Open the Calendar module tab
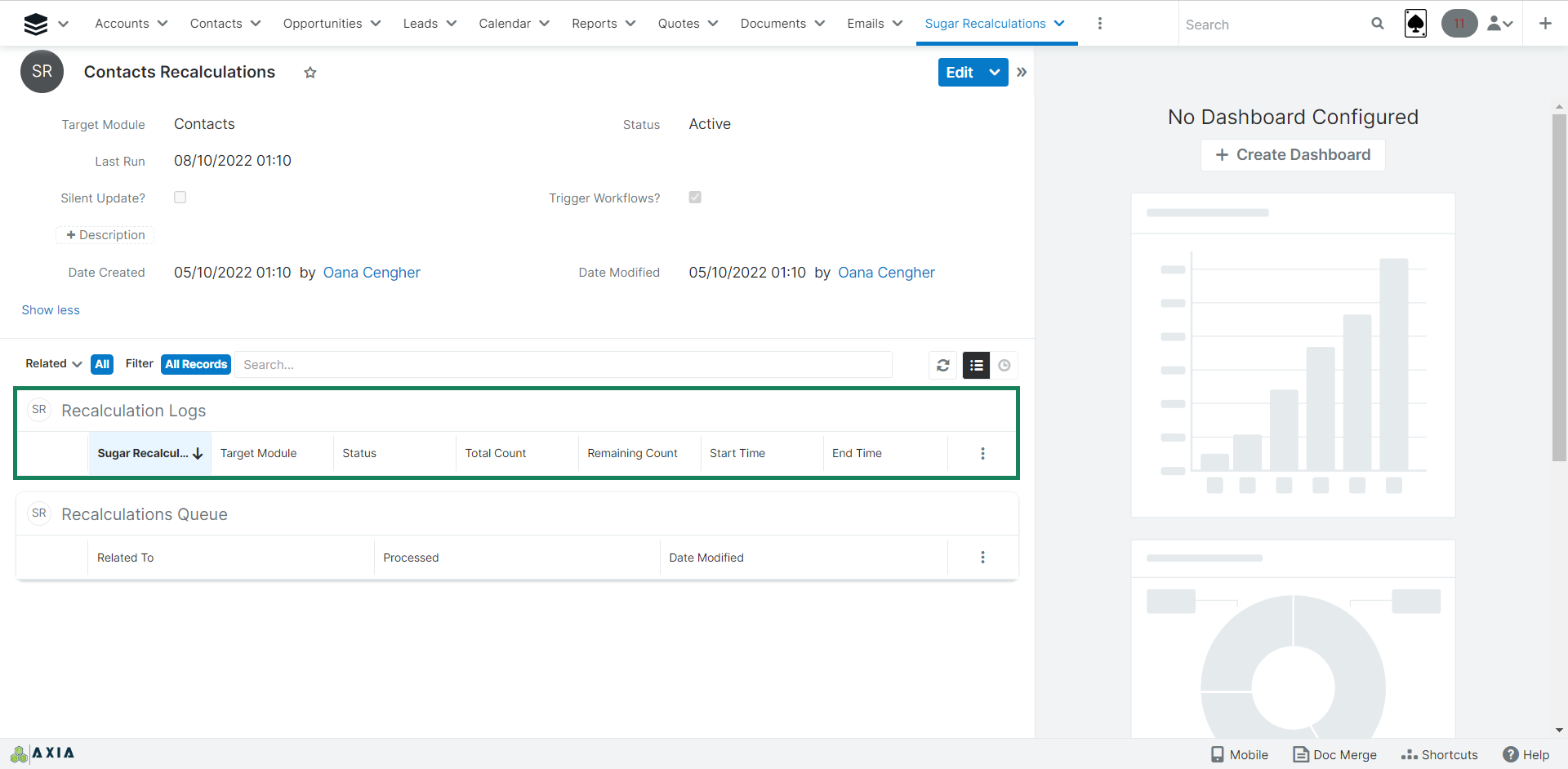Image resolution: width=1568 pixels, height=769 pixels. point(505,24)
